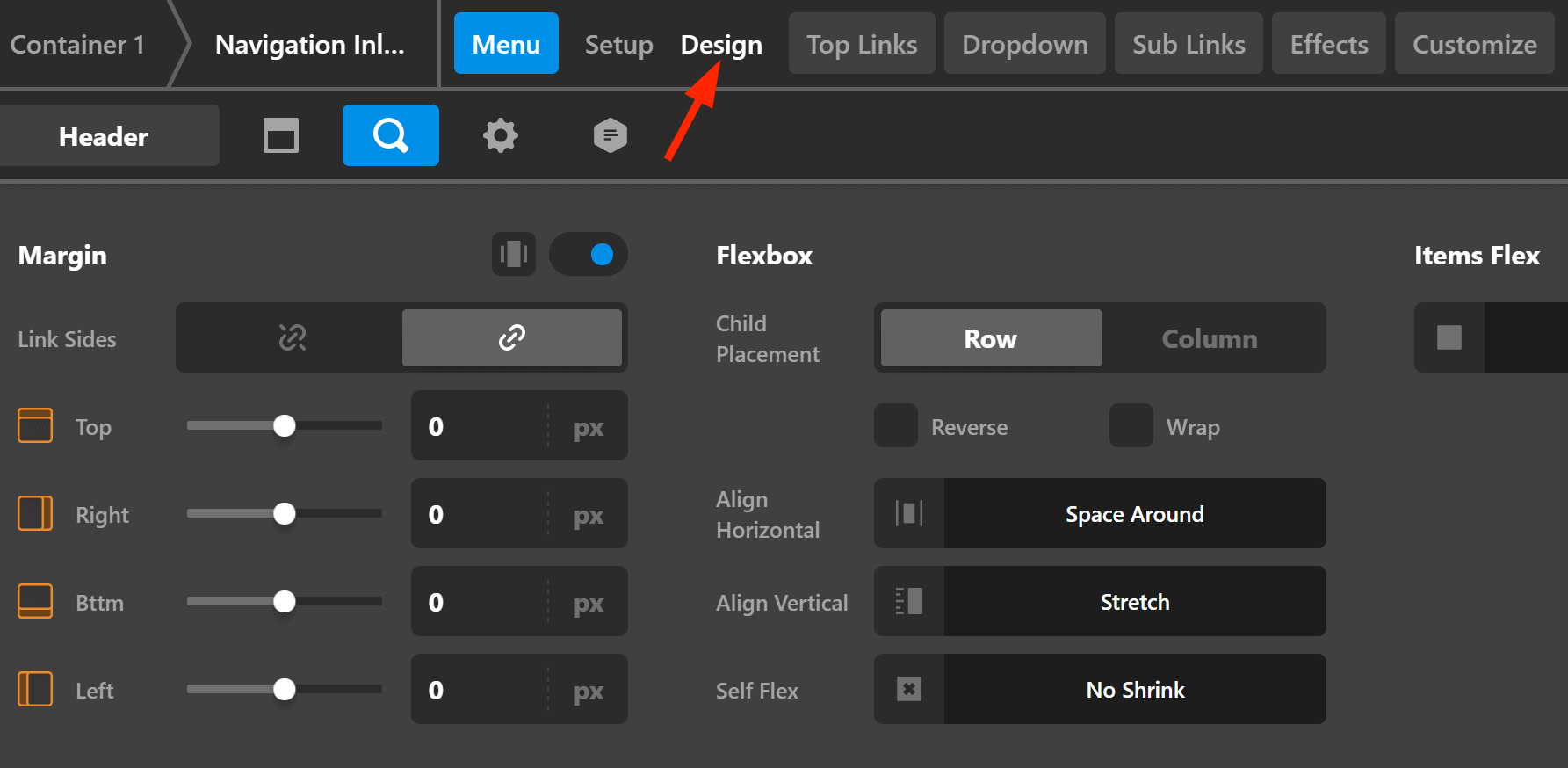This screenshot has width=1568, height=768.
Task: Open px unit selector for Left margin
Action: [x=589, y=691]
